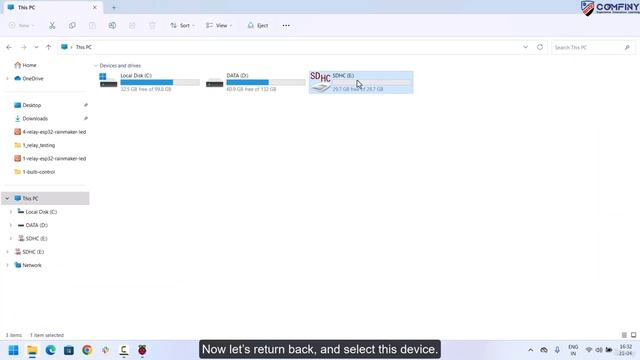Expand the OneDrive tree node

pyautogui.click(x=7, y=78)
